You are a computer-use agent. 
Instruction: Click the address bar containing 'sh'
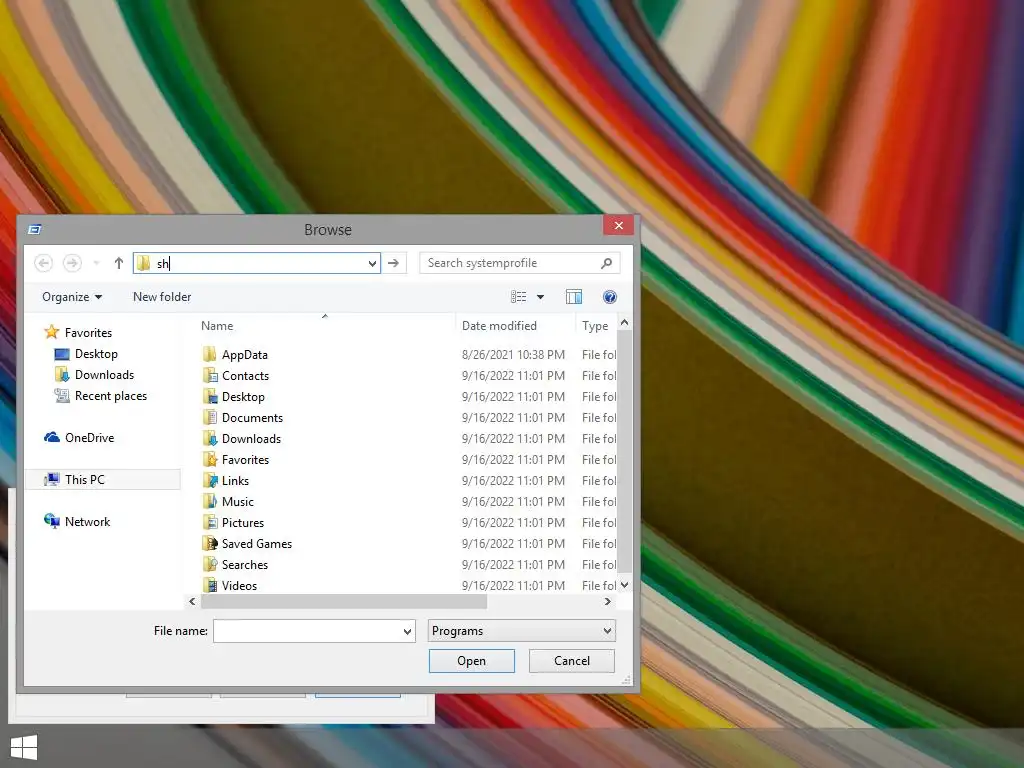(x=257, y=263)
